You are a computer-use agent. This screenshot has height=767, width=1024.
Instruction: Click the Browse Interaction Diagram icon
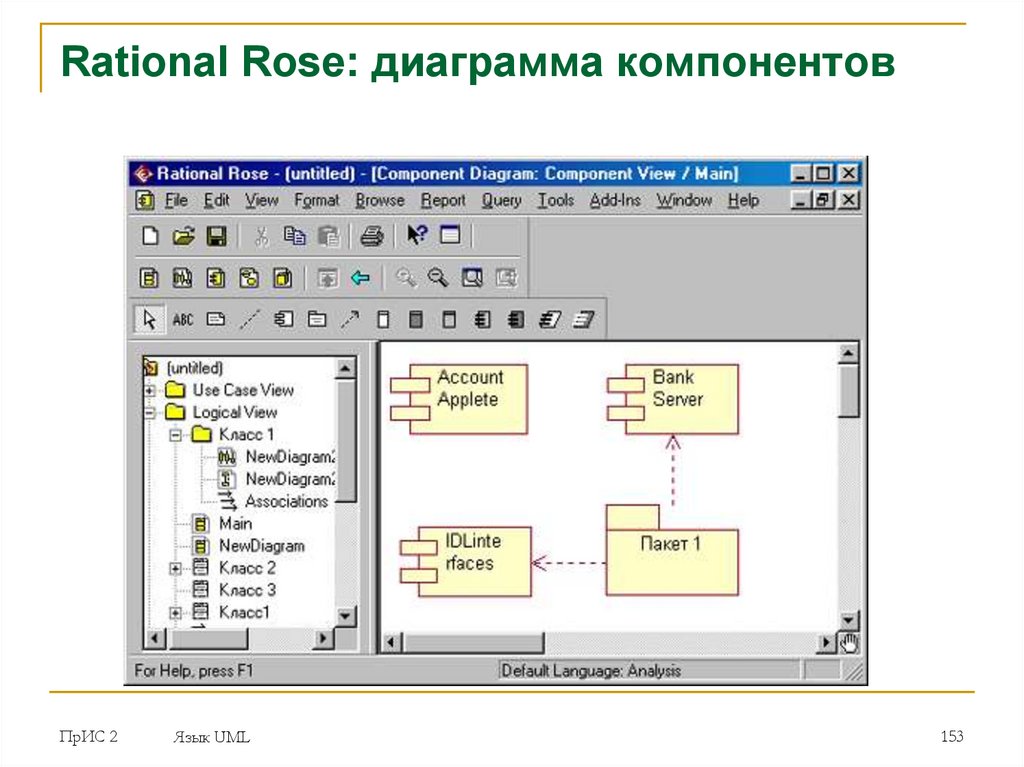coord(182,278)
